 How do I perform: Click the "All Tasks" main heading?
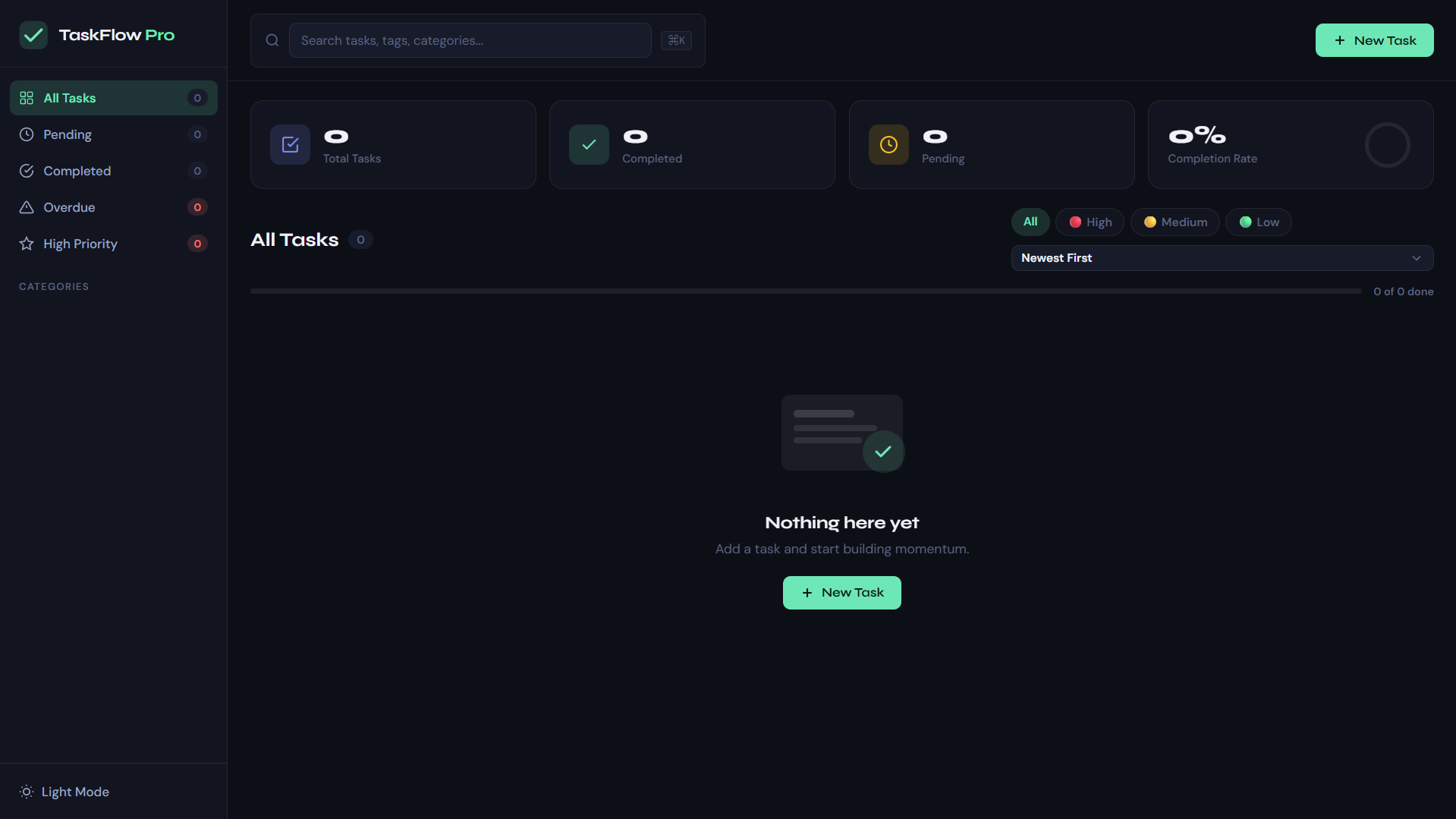tap(294, 240)
